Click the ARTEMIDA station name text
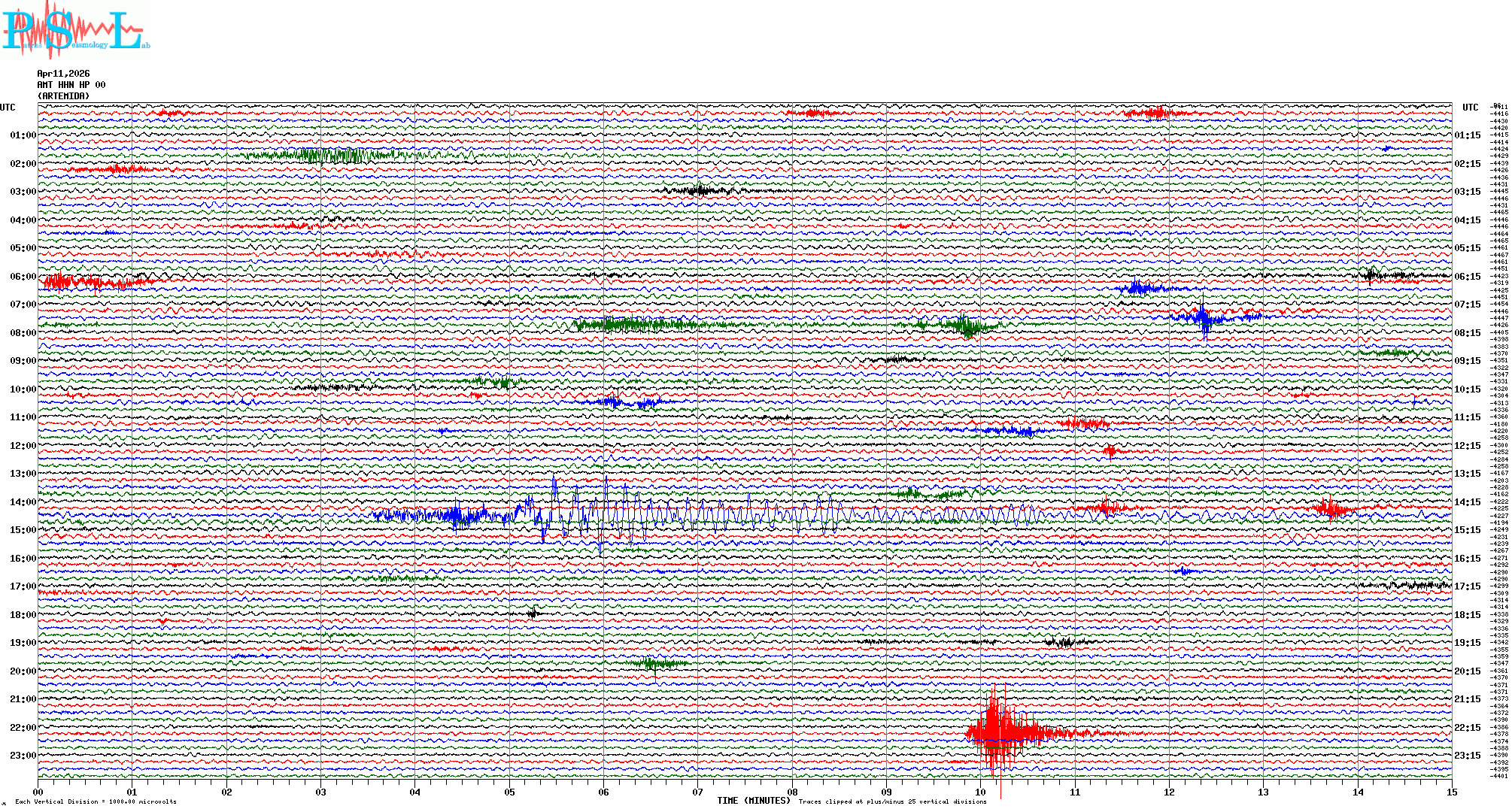 pos(63,96)
